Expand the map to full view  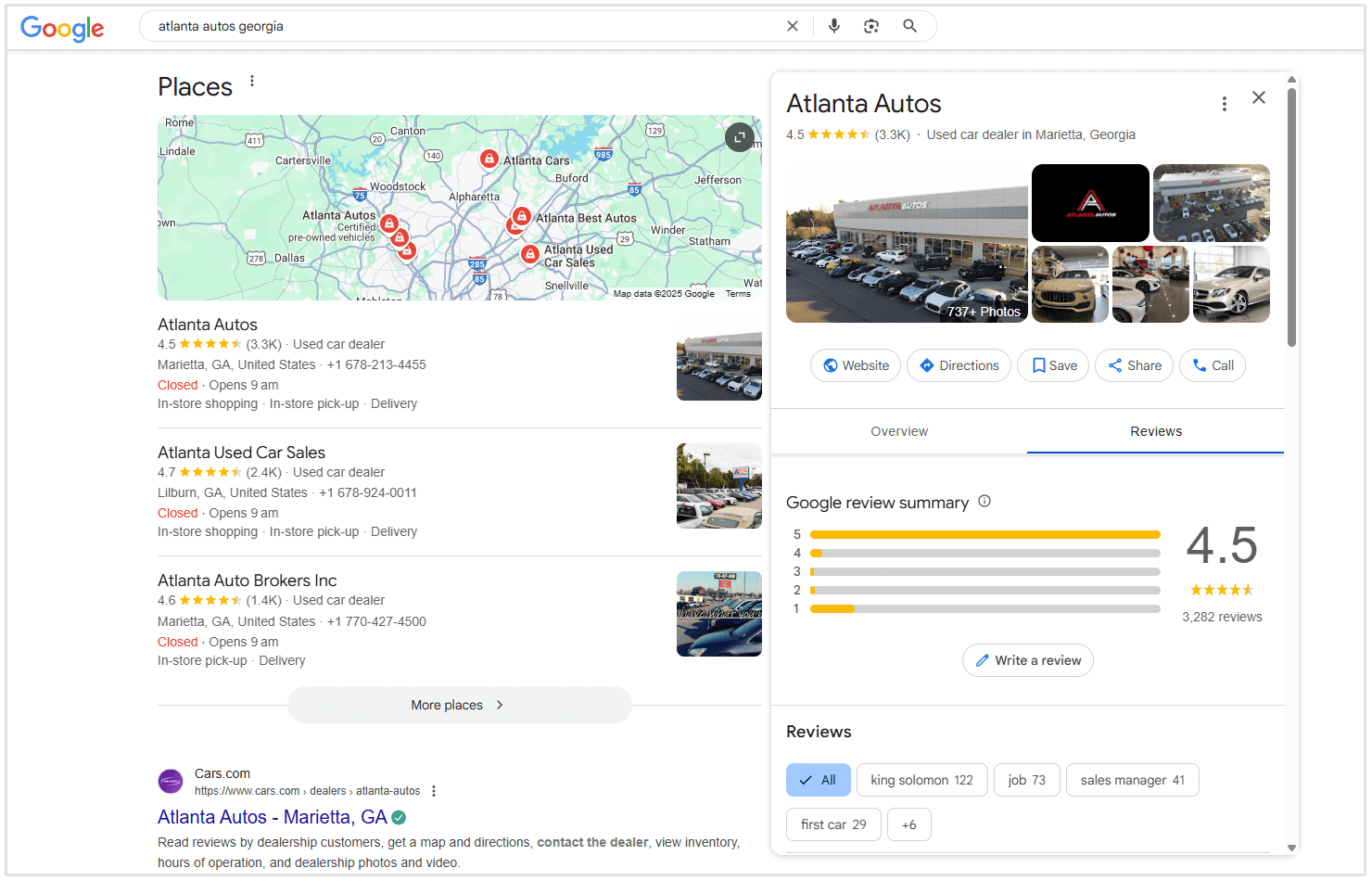tap(740, 137)
